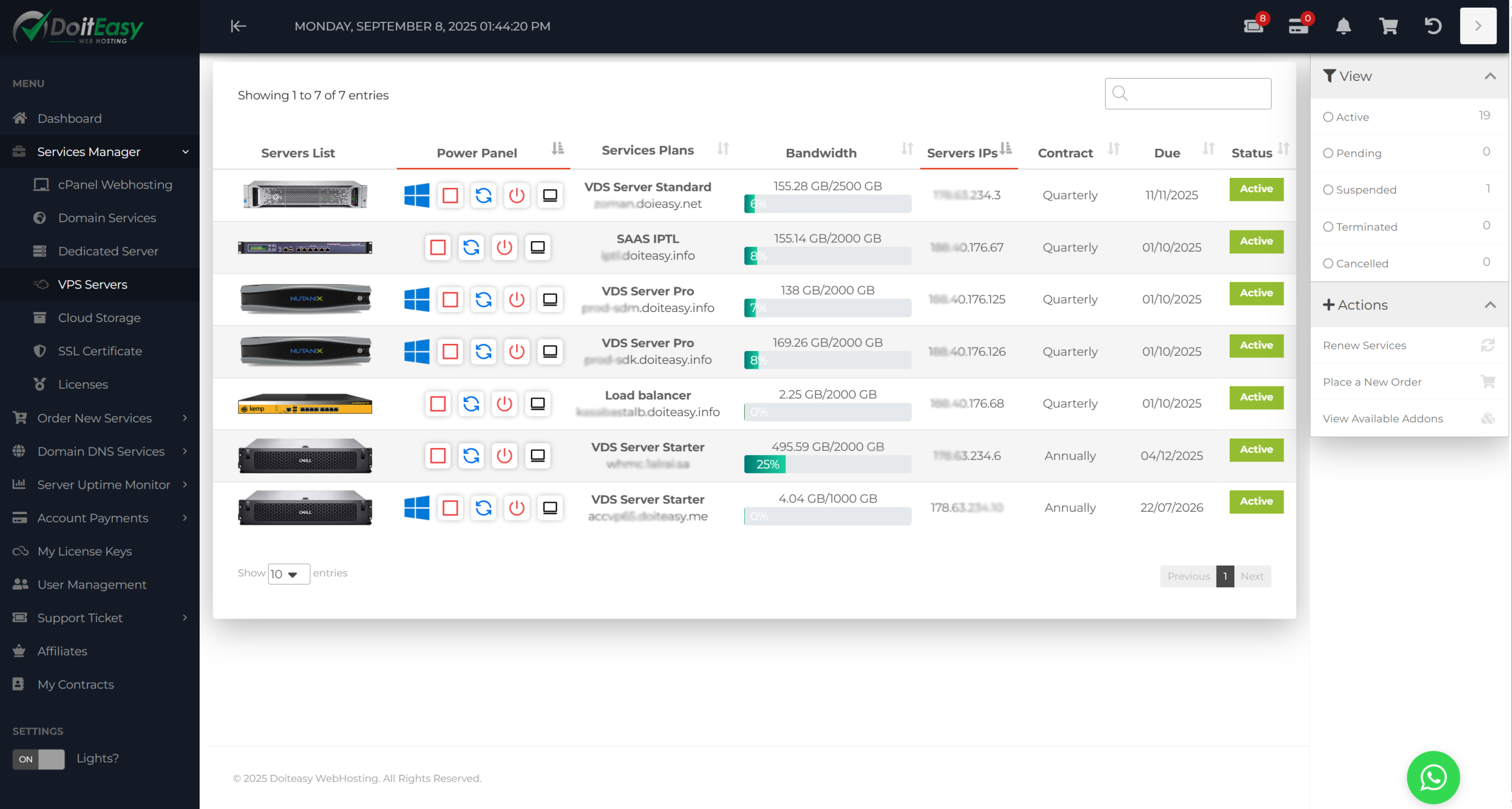This screenshot has width=1512, height=809.
Task: Toggle the Lights ON switch
Action: (x=38, y=759)
